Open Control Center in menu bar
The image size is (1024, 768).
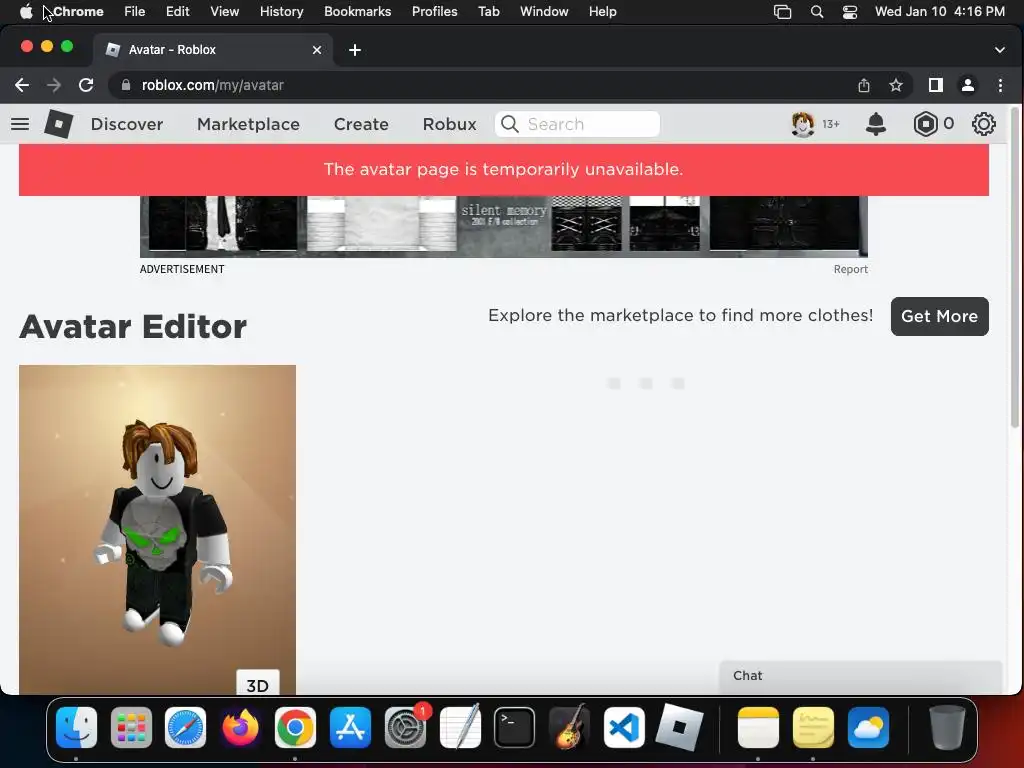click(850, 12)
